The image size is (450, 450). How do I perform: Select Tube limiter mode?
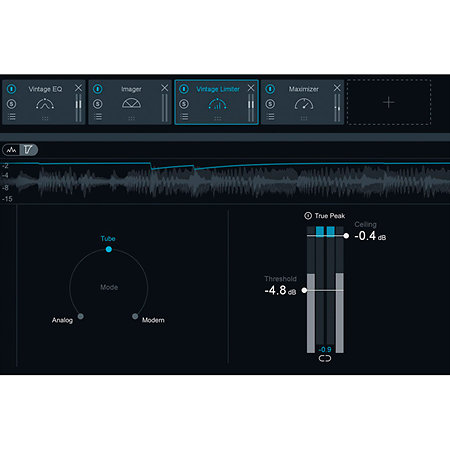(108, 249)
